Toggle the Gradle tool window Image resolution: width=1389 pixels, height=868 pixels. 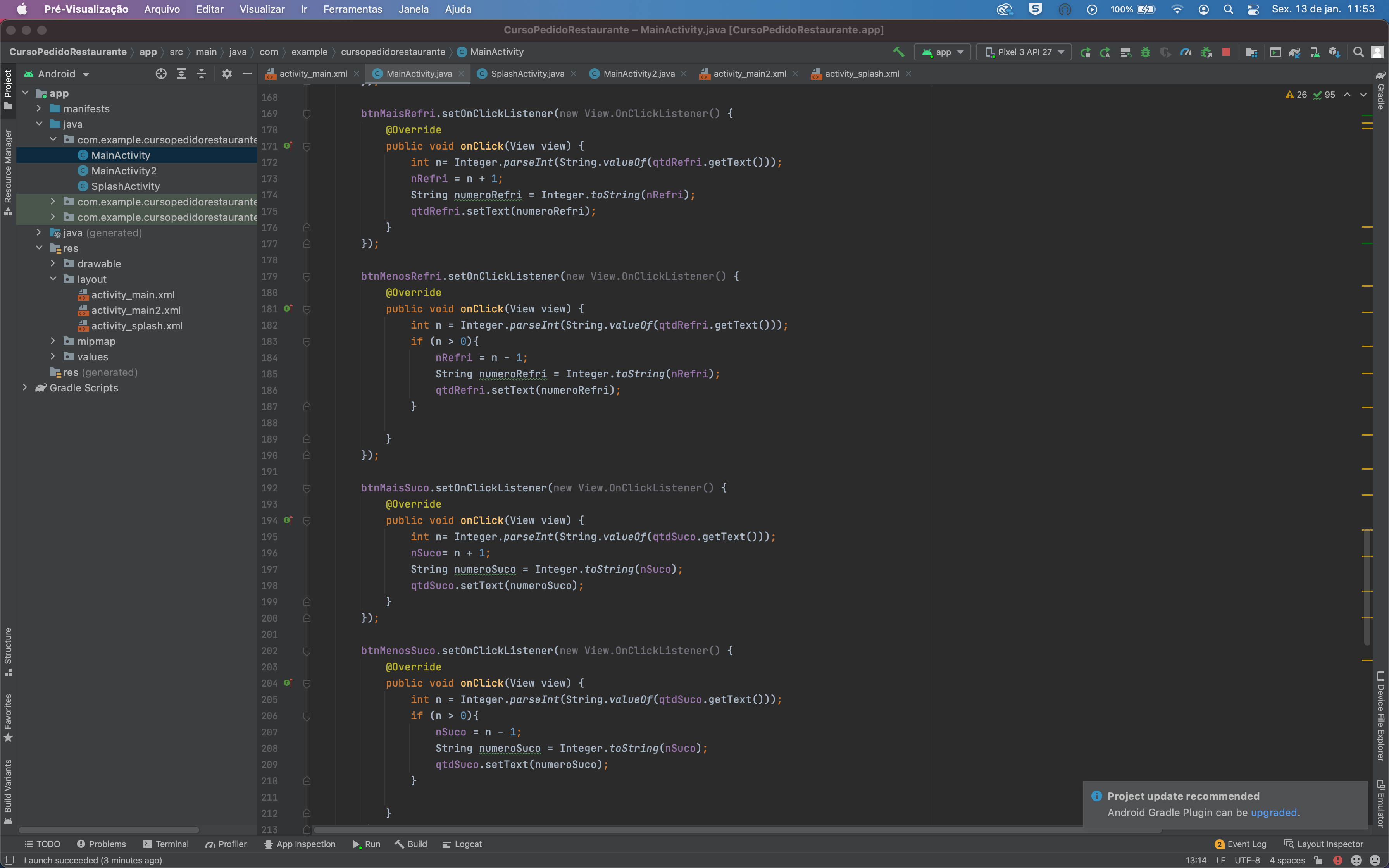click(x=1380, y=90)
